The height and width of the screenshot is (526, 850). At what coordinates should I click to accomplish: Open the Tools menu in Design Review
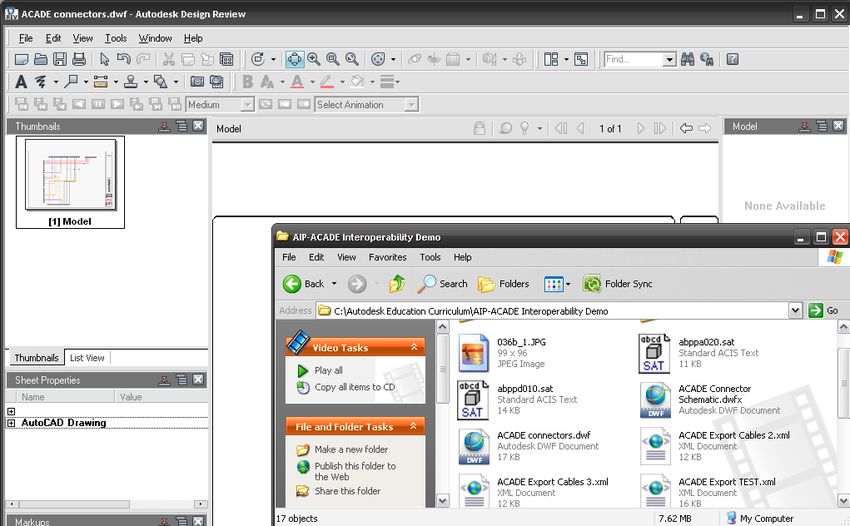tap(115, 38)
